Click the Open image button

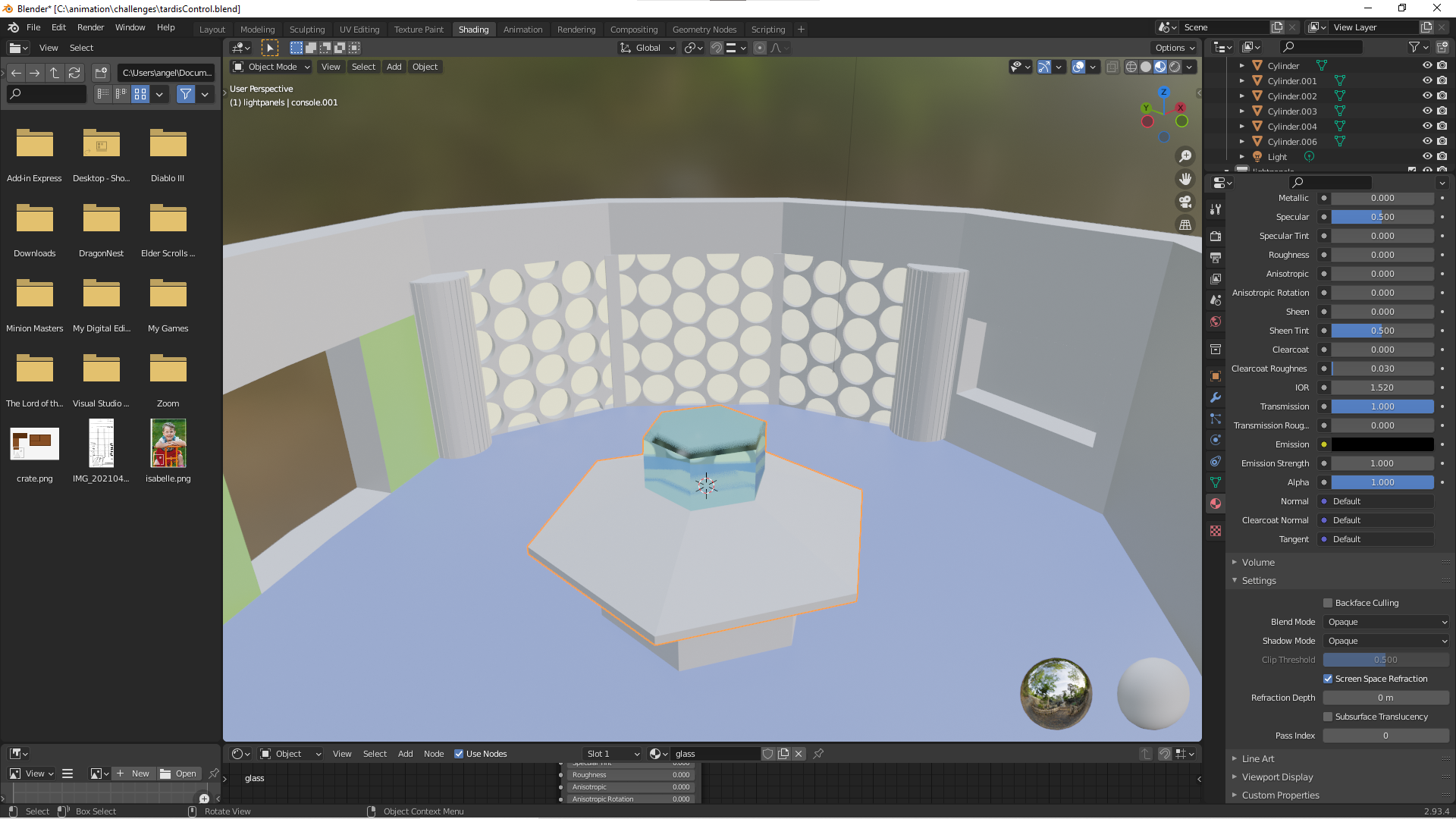pyautogui.click(x=178, y=773)
